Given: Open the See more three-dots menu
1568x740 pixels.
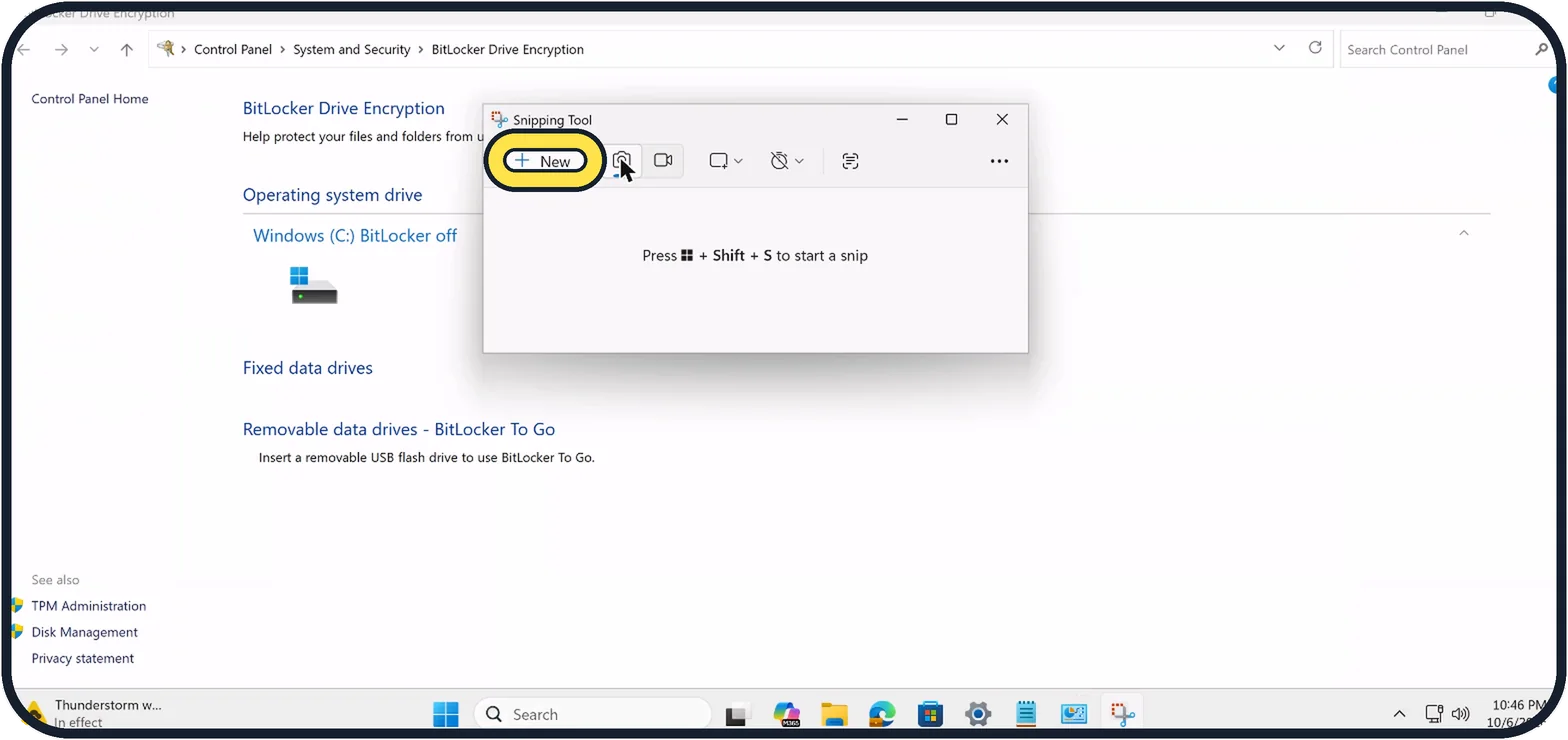Looking at the screenshot, I should point(999,161).
